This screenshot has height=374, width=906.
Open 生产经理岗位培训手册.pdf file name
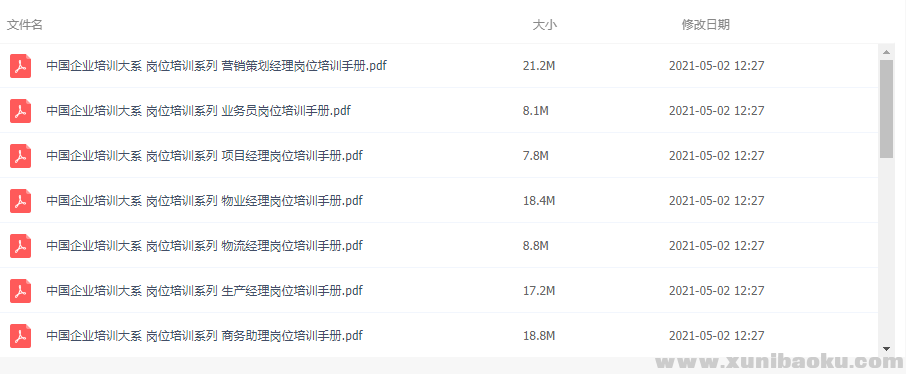pyautogui.click(x=204, y=291)
